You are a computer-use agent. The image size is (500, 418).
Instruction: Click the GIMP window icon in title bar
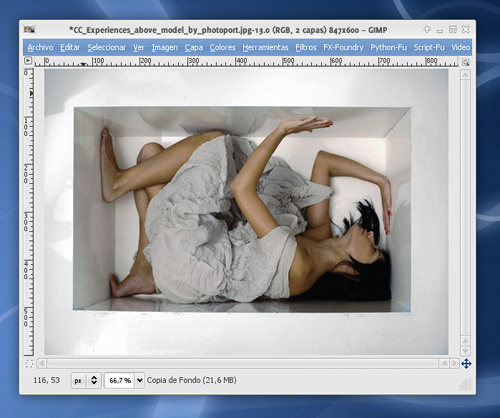(x=29, y=29)
